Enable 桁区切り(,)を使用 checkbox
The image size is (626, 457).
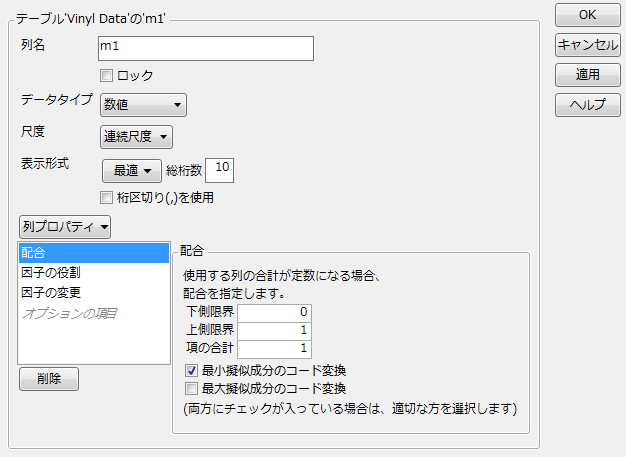(106, 197)
